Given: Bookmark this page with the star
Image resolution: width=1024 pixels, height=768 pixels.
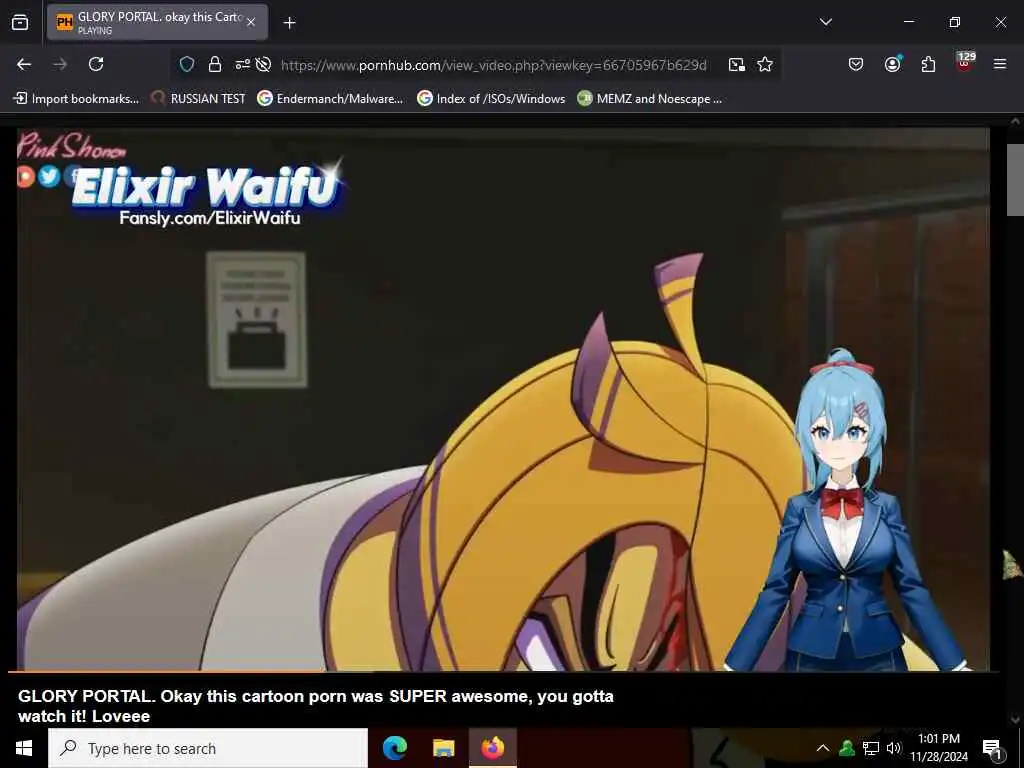Looking at the screenshot, I should point(765,64).
